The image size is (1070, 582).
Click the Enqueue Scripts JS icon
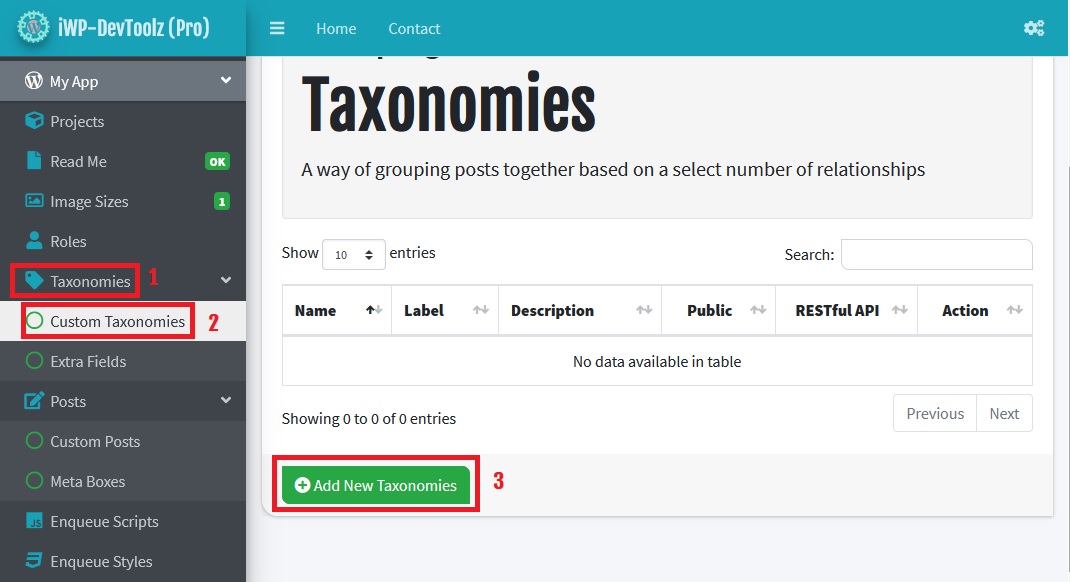34,521
